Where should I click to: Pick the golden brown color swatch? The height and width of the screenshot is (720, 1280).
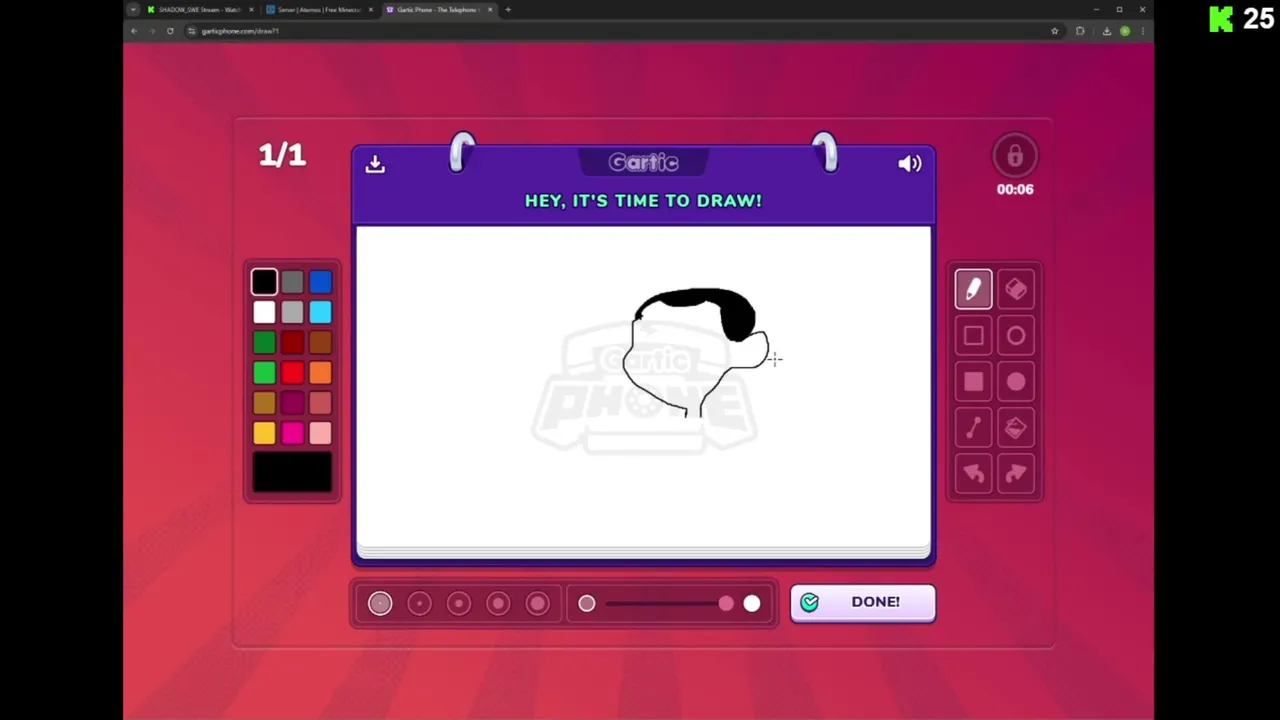(264, 403)
